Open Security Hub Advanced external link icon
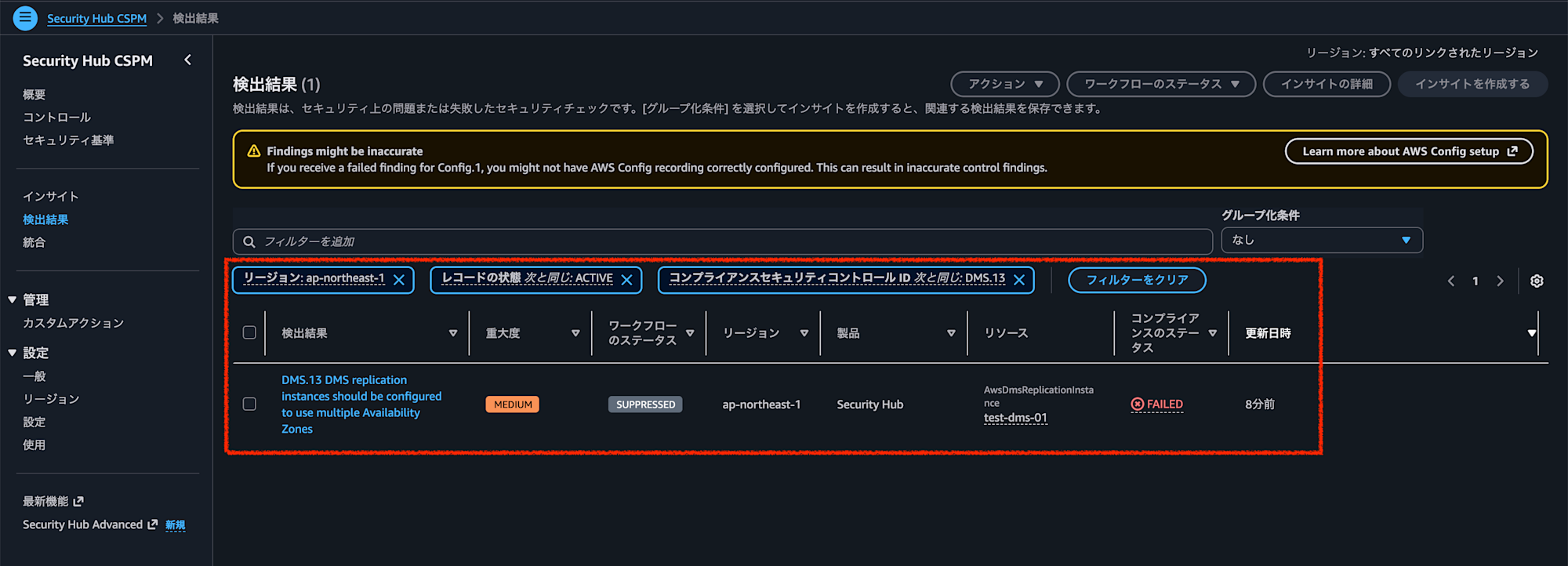The width and height of the screenshot is (1568, 566). (153, 524)
